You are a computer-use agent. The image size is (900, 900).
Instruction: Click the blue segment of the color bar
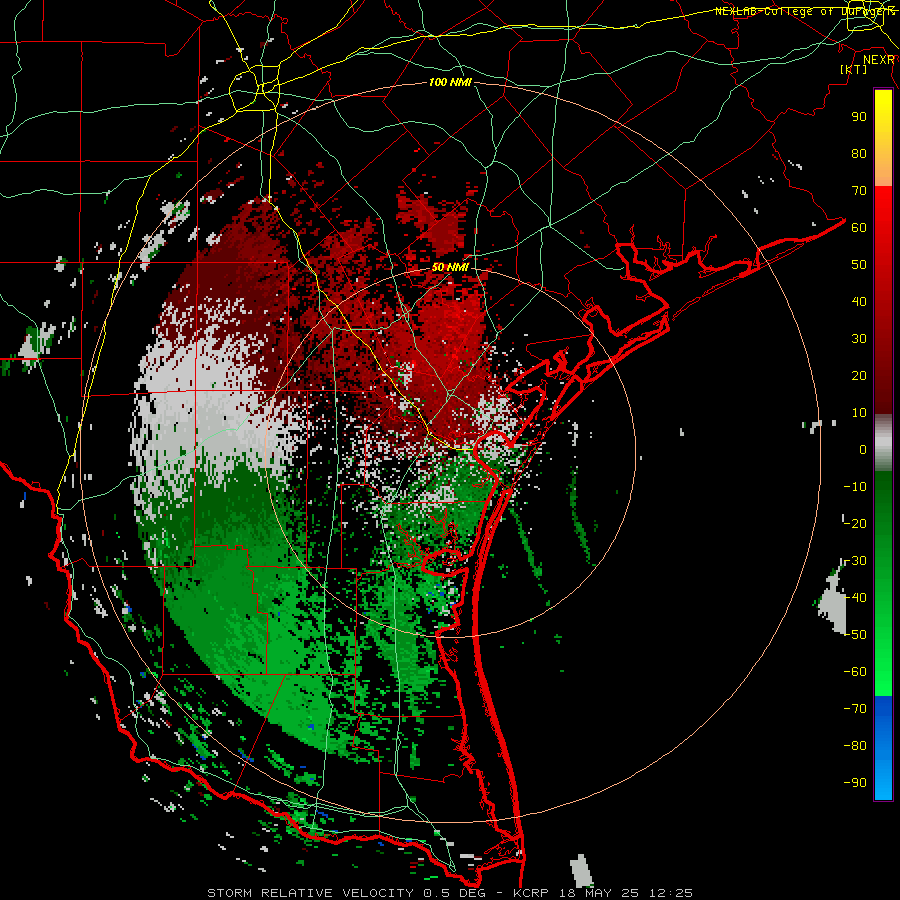[883, 748]
